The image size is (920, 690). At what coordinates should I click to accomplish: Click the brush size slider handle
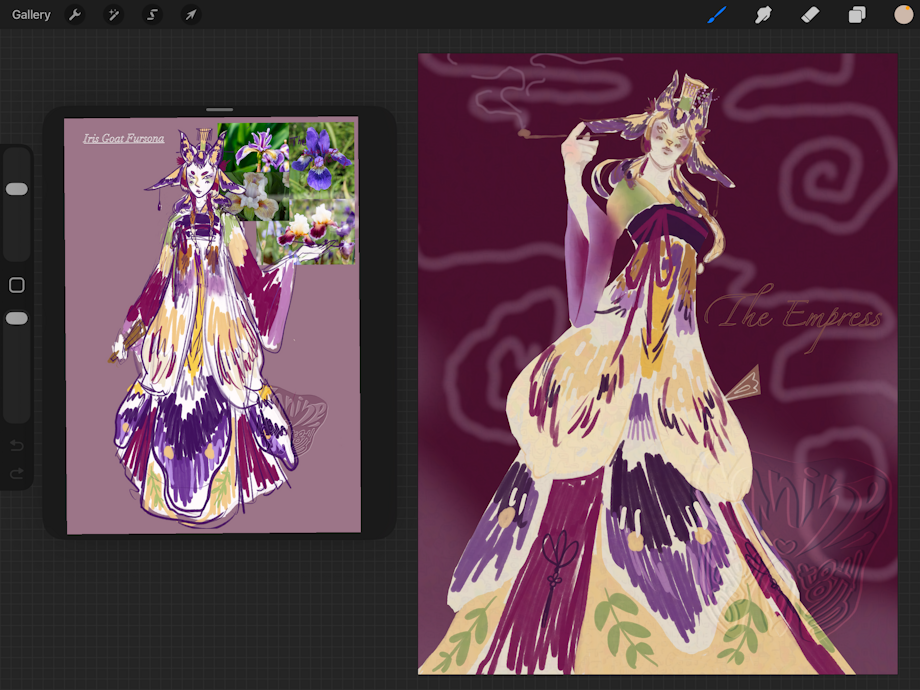[16, 189]
